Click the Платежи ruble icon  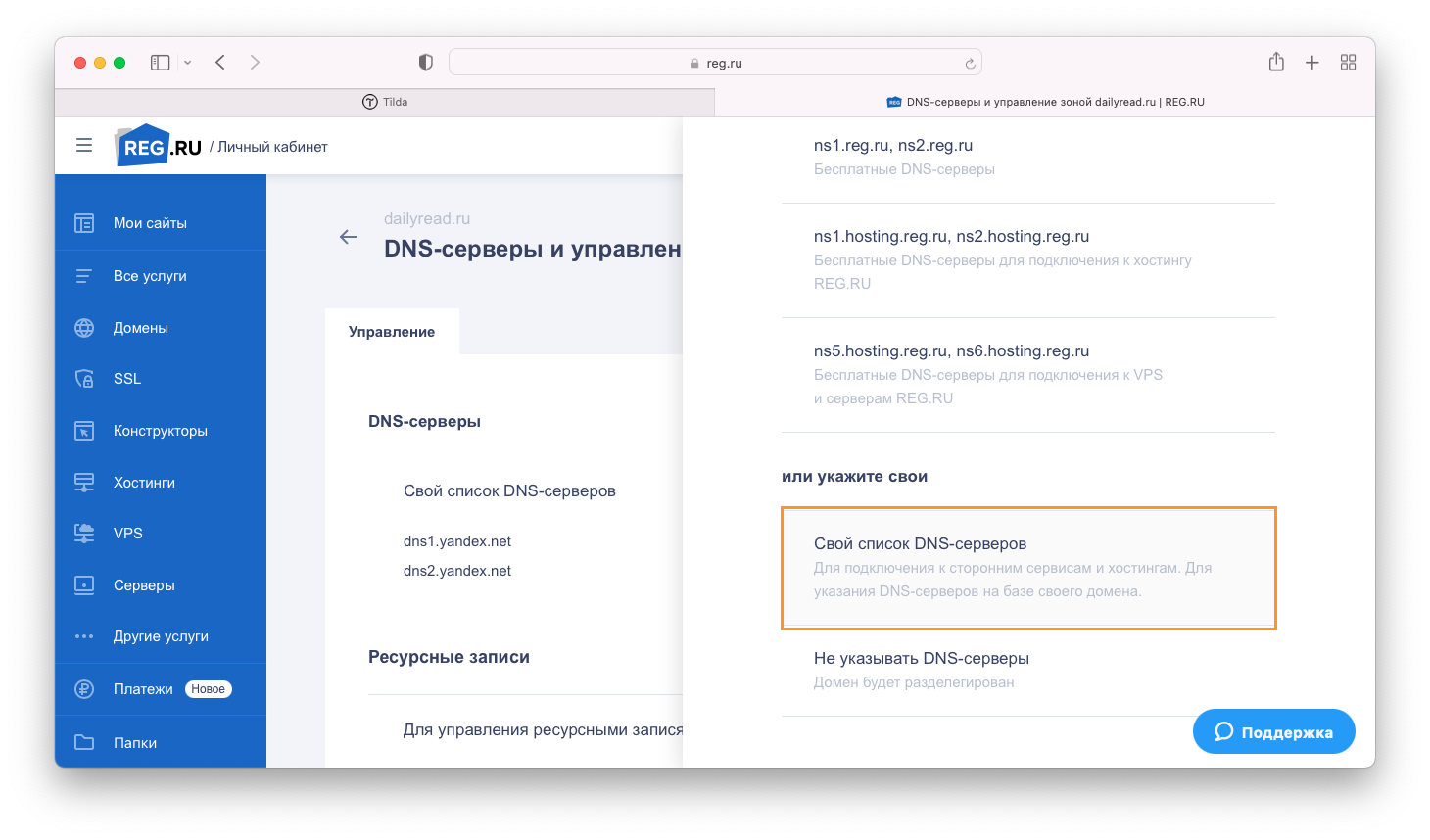click(x=84, y=689)
